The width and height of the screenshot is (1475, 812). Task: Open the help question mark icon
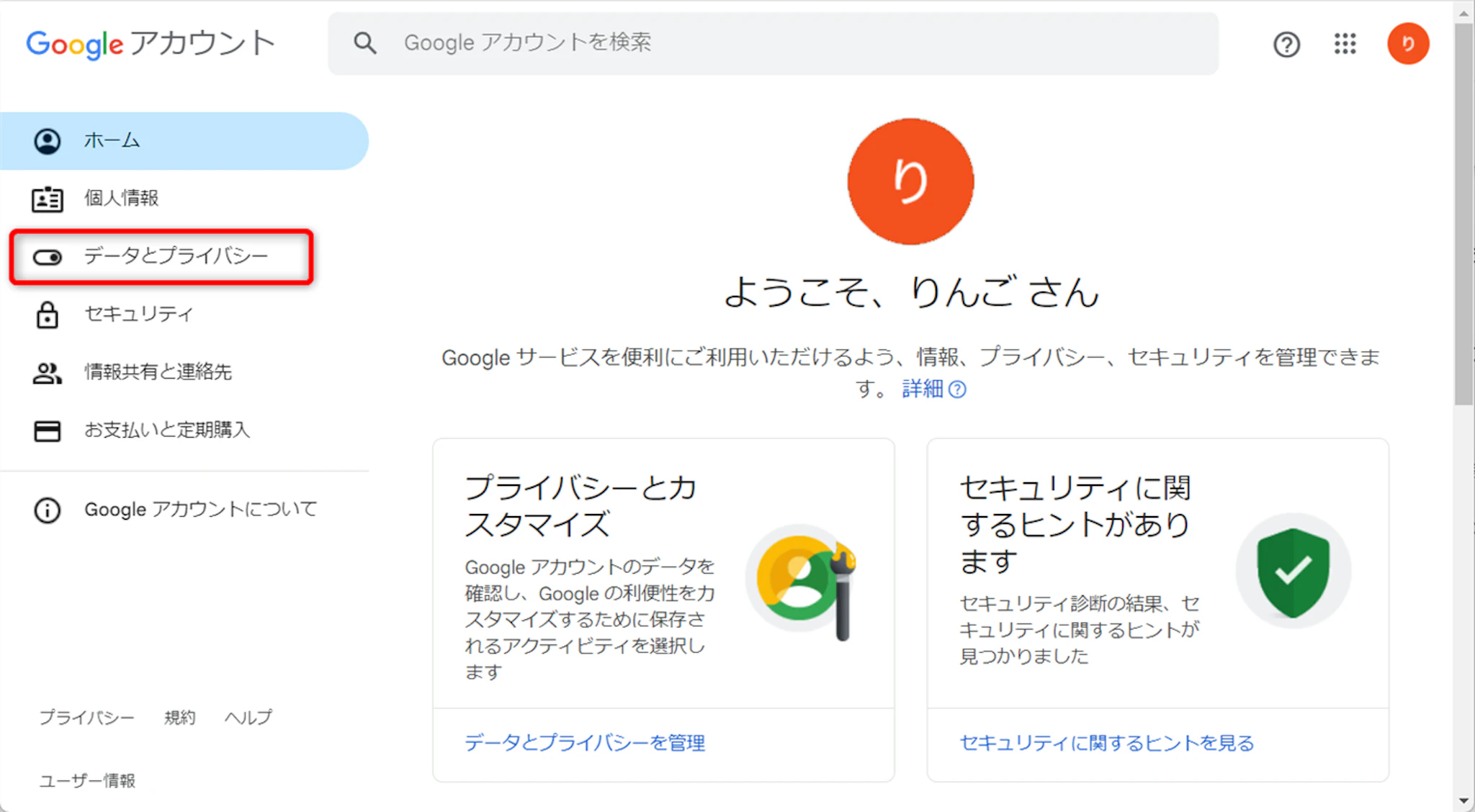tap(1286, 45)
